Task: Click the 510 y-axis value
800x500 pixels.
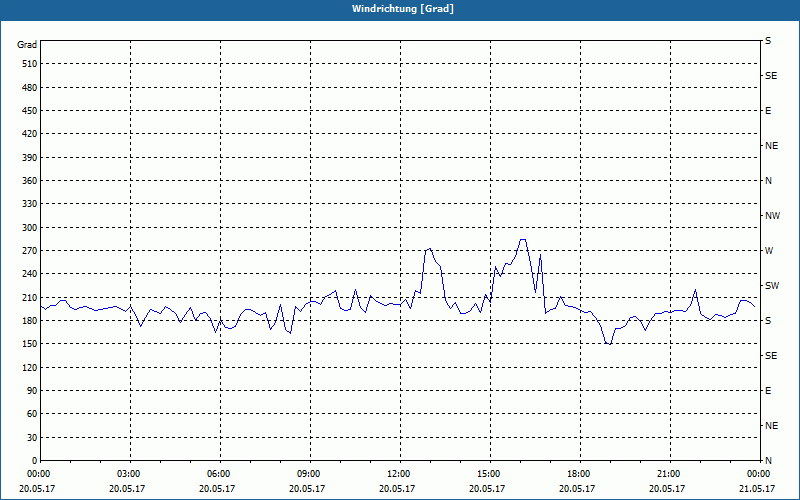Action: tap(30, 64)
